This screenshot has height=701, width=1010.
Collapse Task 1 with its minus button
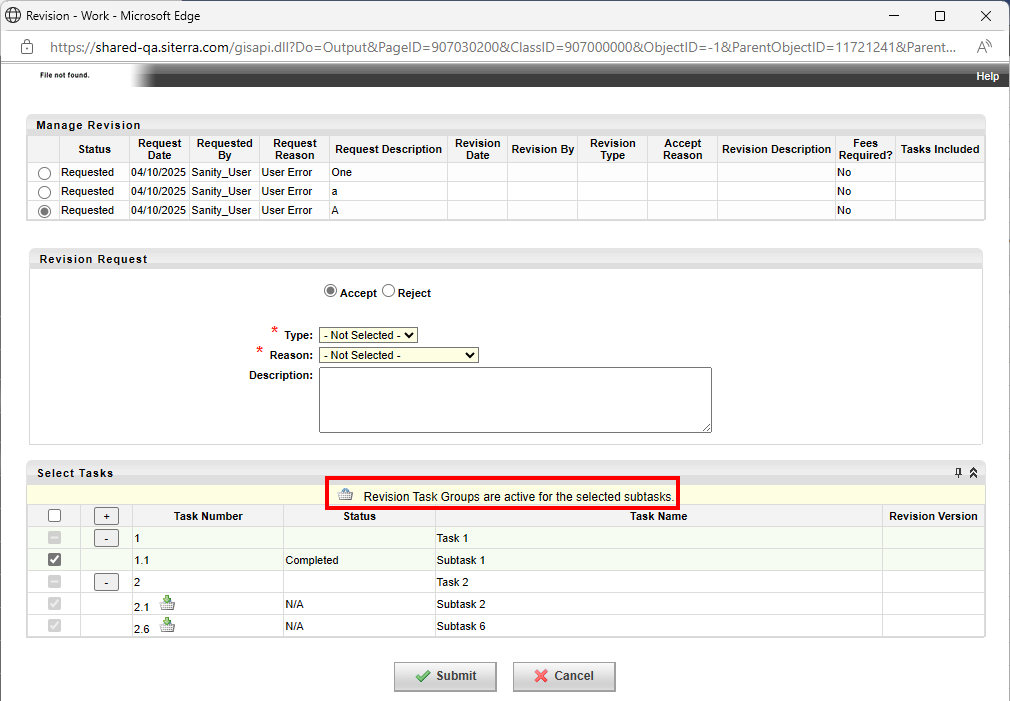pyautogui.click(x=106, y=537)
